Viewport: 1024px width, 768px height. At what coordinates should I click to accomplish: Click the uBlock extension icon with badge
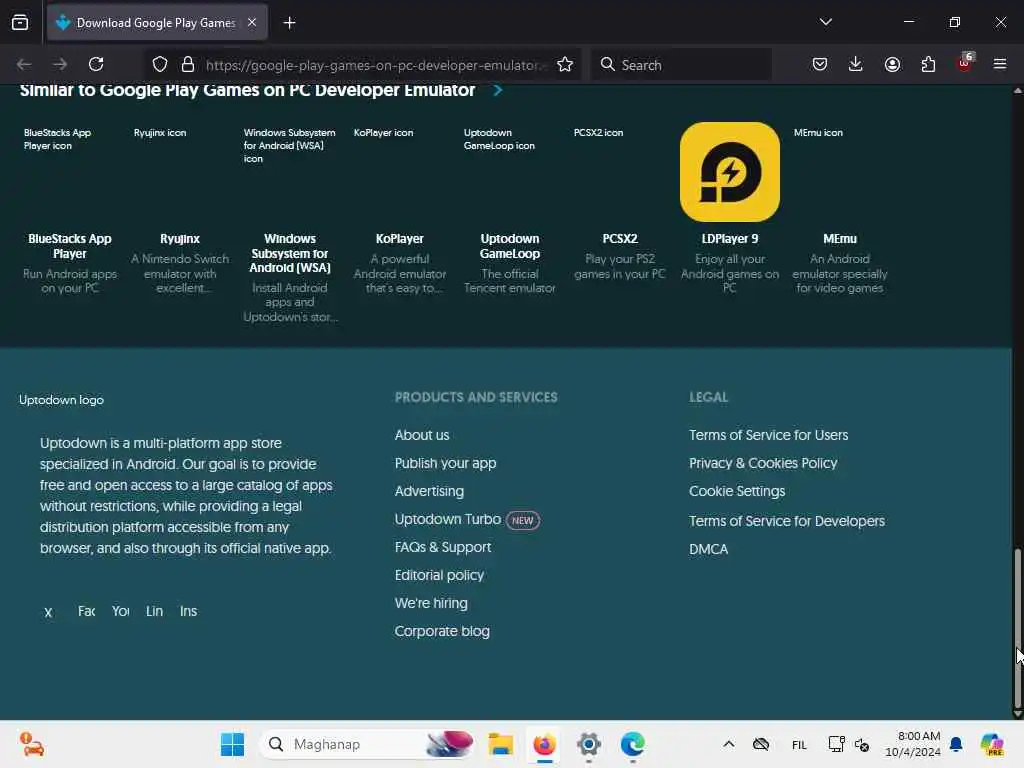click(965, 63)
